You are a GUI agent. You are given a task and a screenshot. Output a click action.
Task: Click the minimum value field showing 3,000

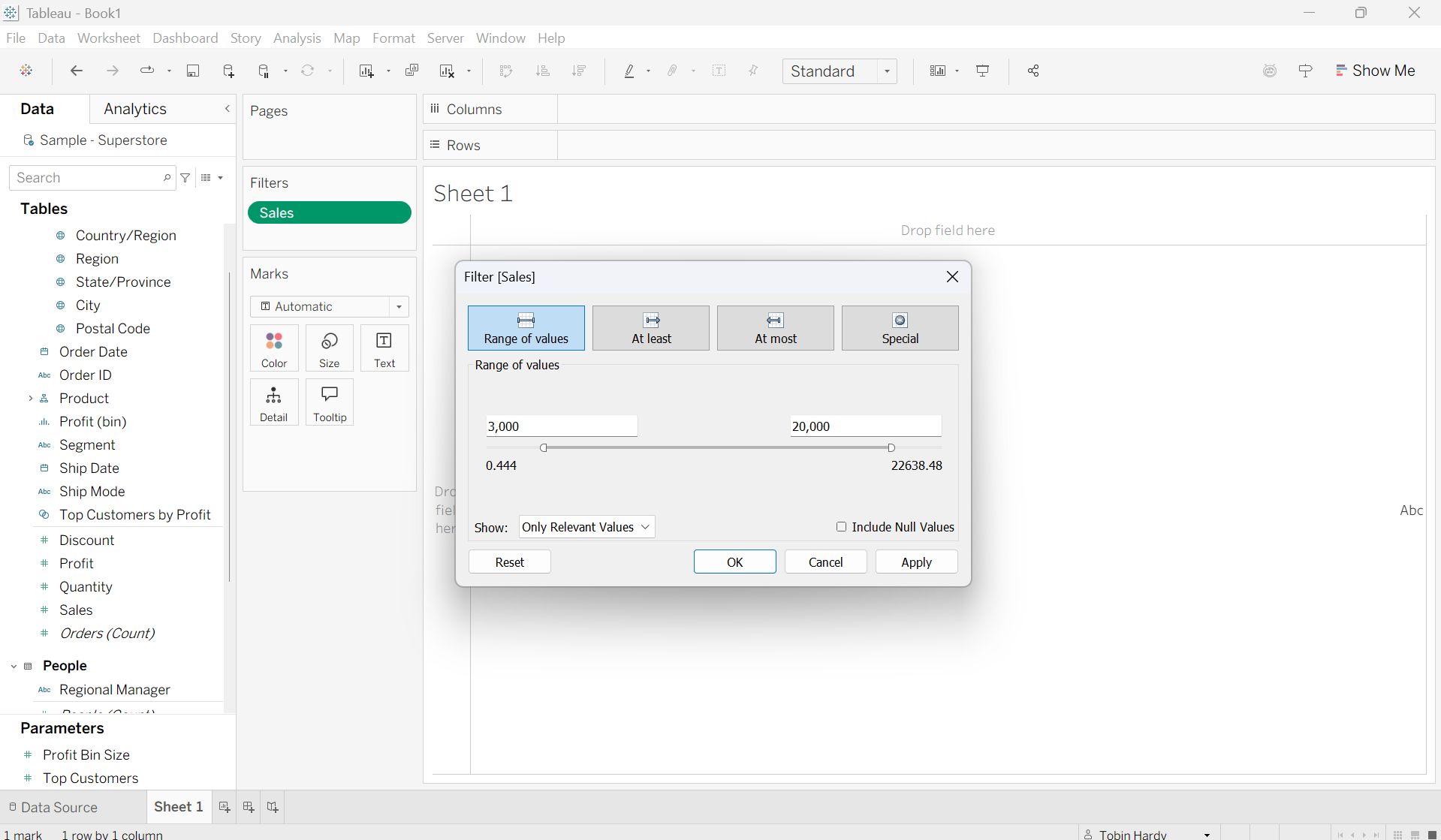click(x=561, y=426)
